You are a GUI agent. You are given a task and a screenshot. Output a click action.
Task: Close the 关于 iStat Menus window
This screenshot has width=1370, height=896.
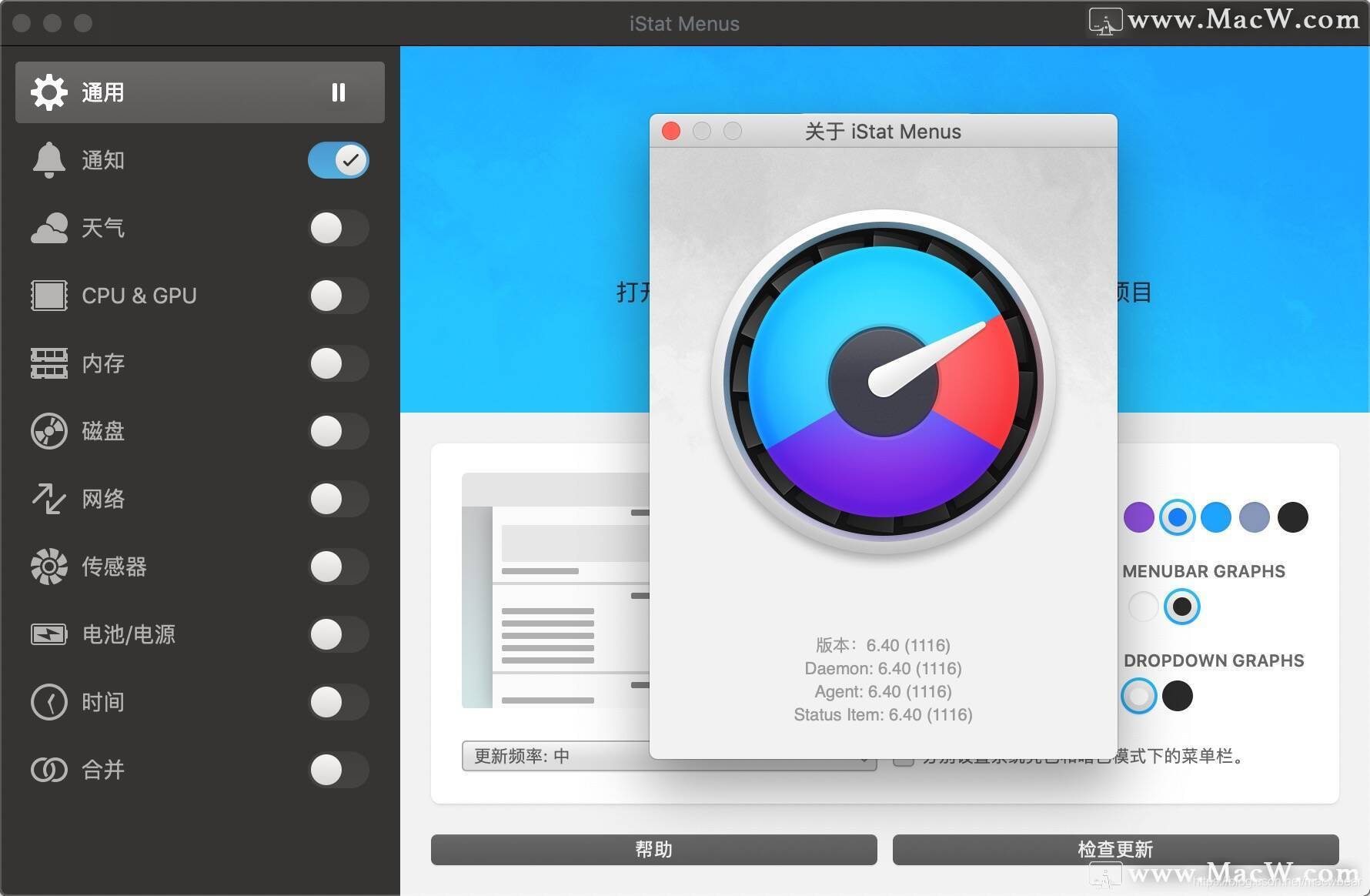[x=671, y=131]
